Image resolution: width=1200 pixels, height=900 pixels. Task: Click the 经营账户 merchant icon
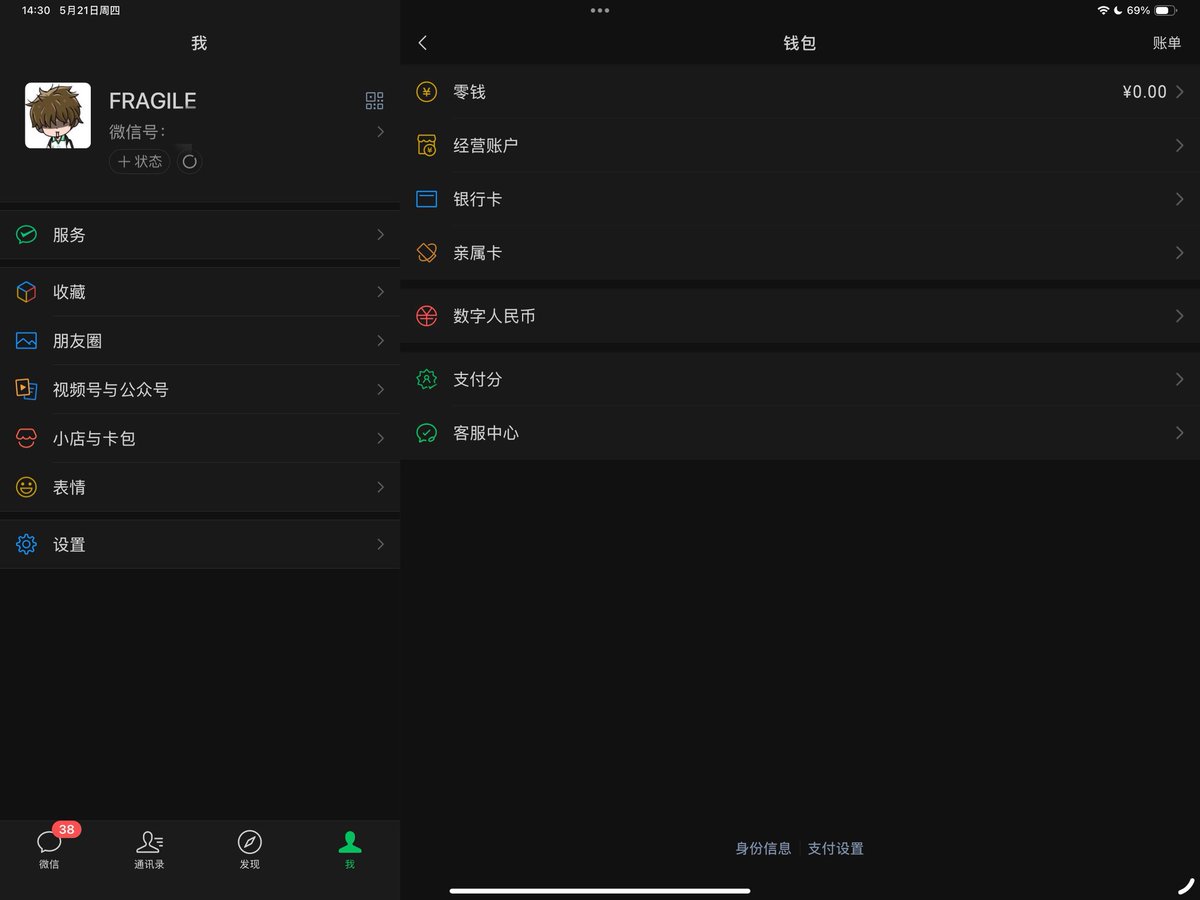pos(427,145)
